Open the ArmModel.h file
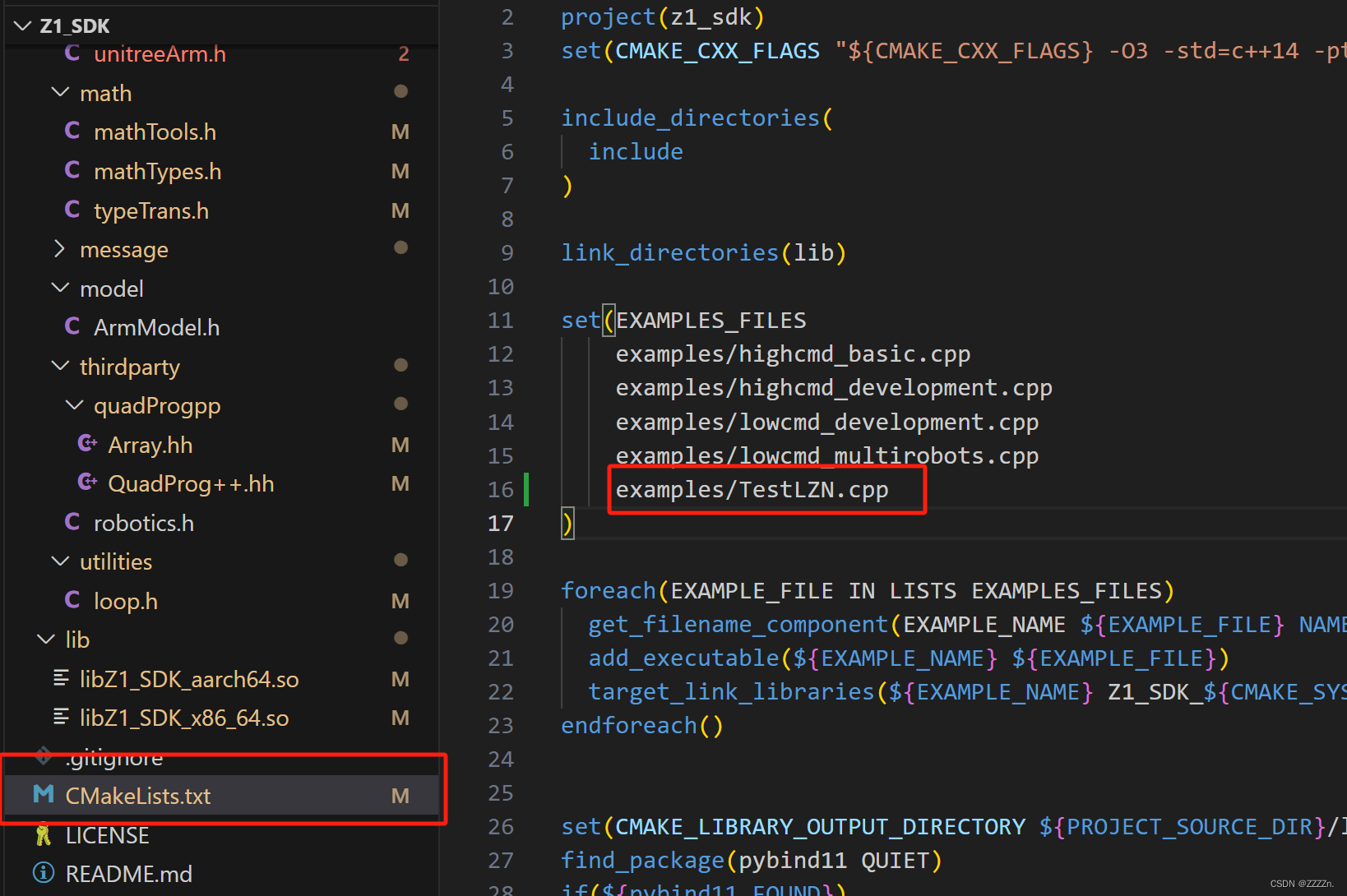 coord(157,326)
